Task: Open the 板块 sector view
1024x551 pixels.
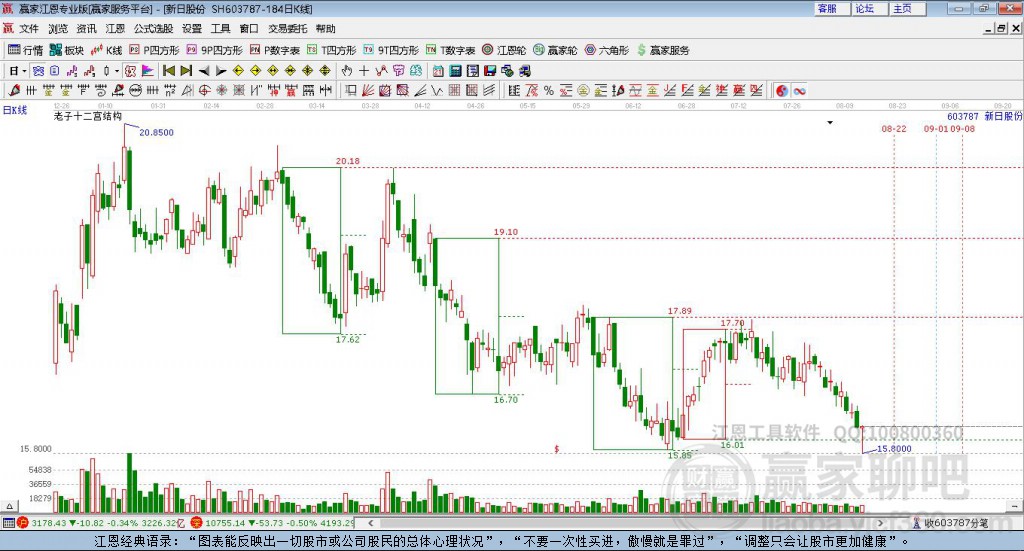Action: 67,50
